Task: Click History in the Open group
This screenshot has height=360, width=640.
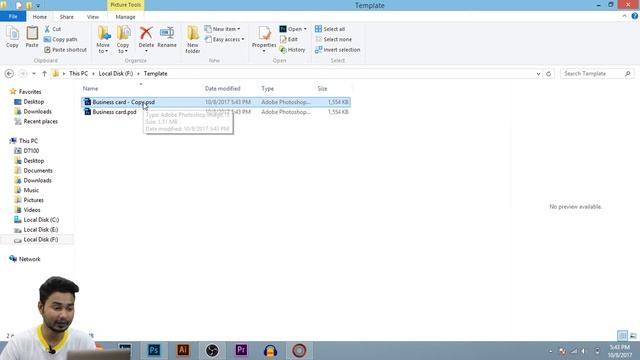Action: click(x=292, y=49)
